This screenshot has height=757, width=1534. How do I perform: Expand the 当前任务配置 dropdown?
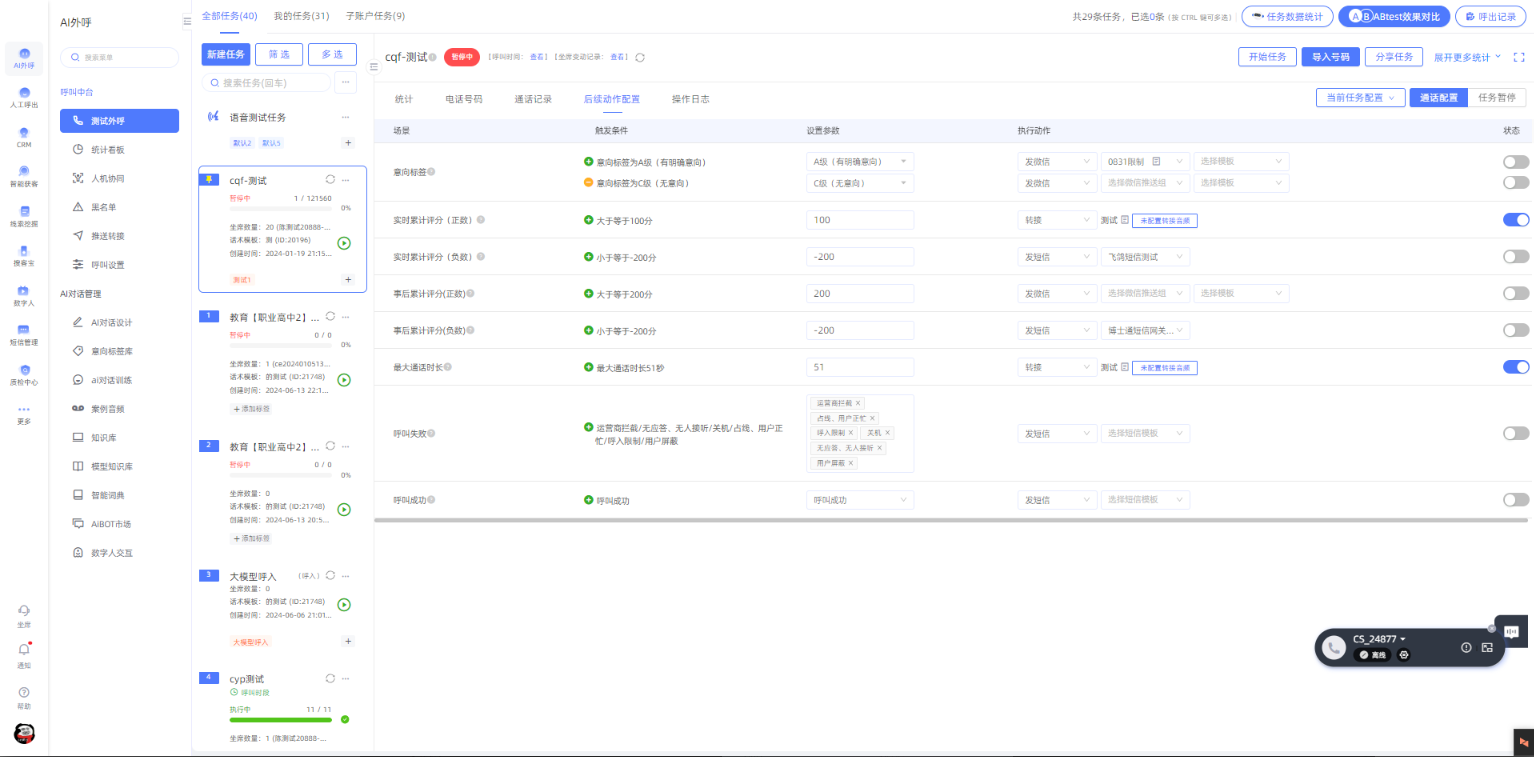(x=1360, y=98)
